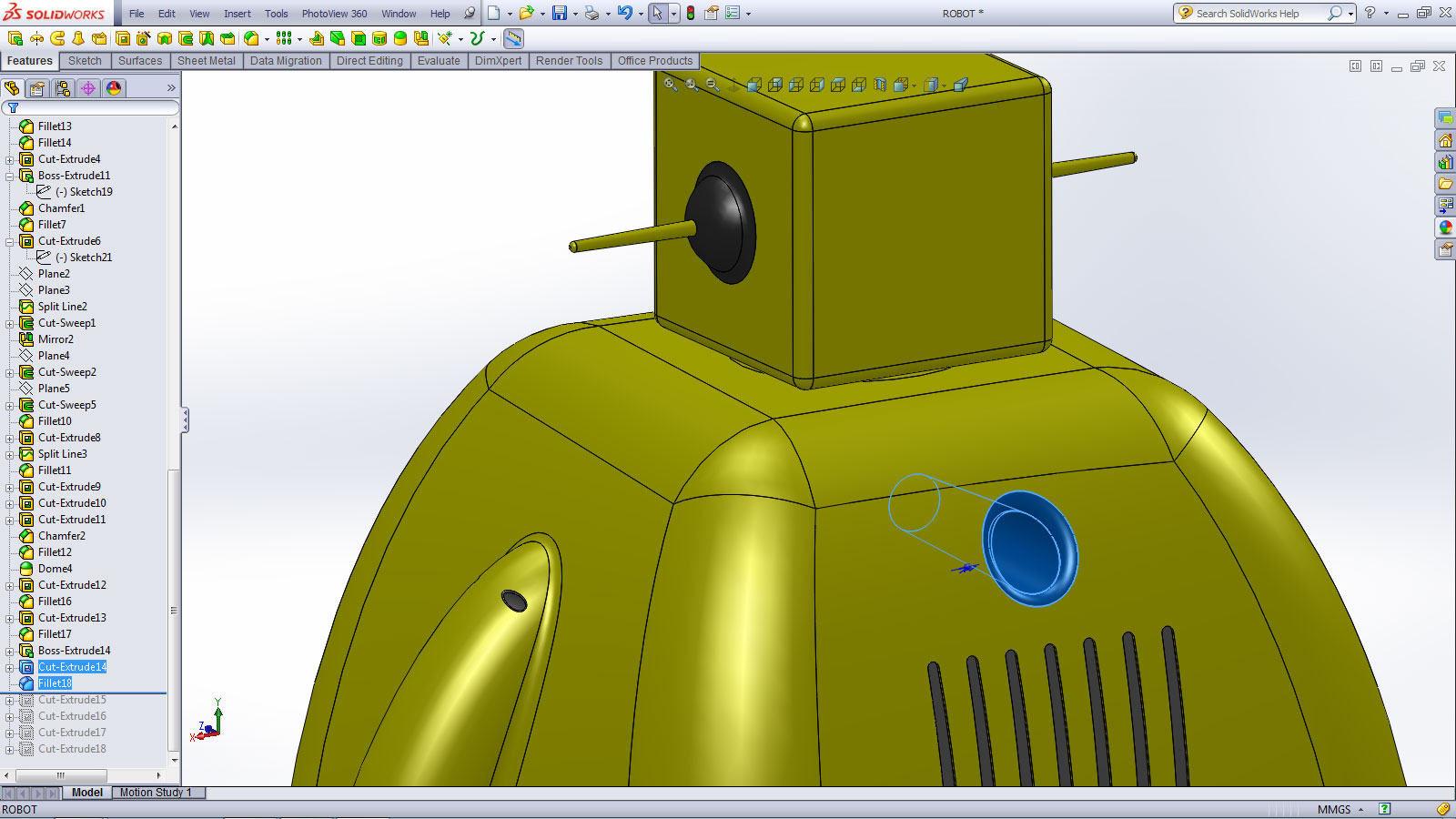
Task: Click the Fillet tool icon
Action: 251,38
